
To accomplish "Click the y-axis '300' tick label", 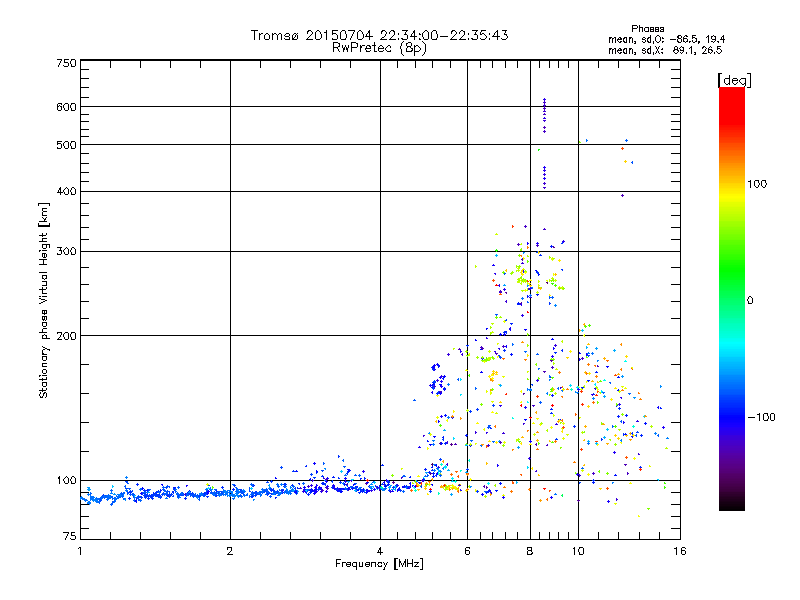I will (66, 251).
